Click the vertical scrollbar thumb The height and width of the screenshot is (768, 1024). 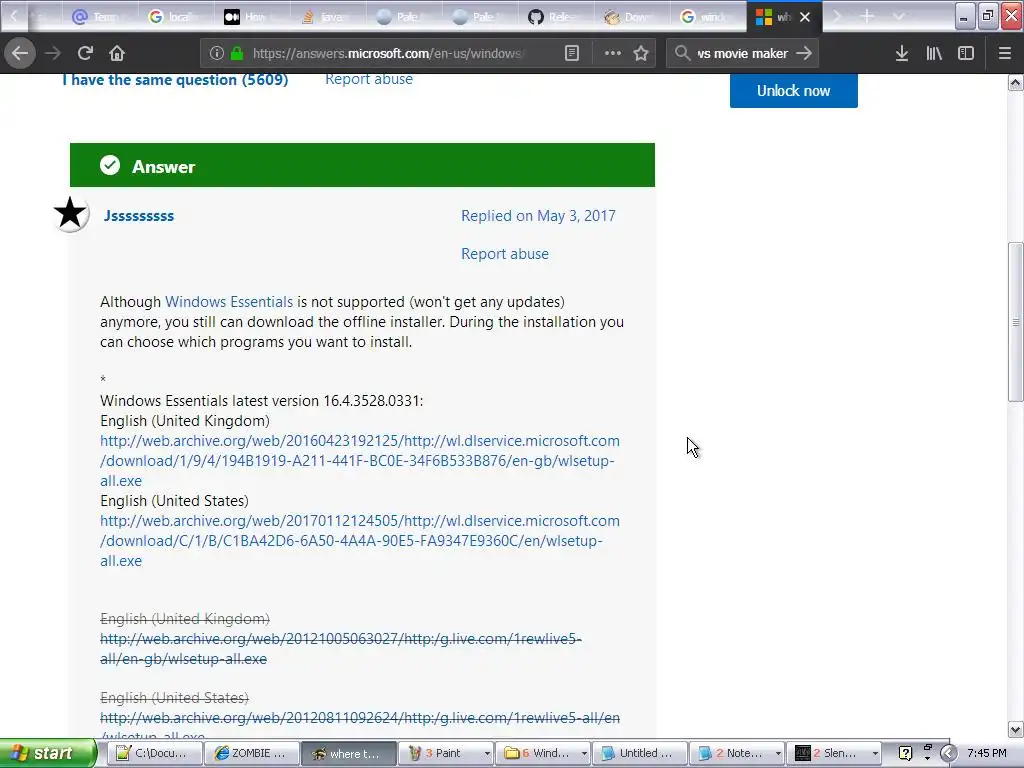[x=1016, y=321]
